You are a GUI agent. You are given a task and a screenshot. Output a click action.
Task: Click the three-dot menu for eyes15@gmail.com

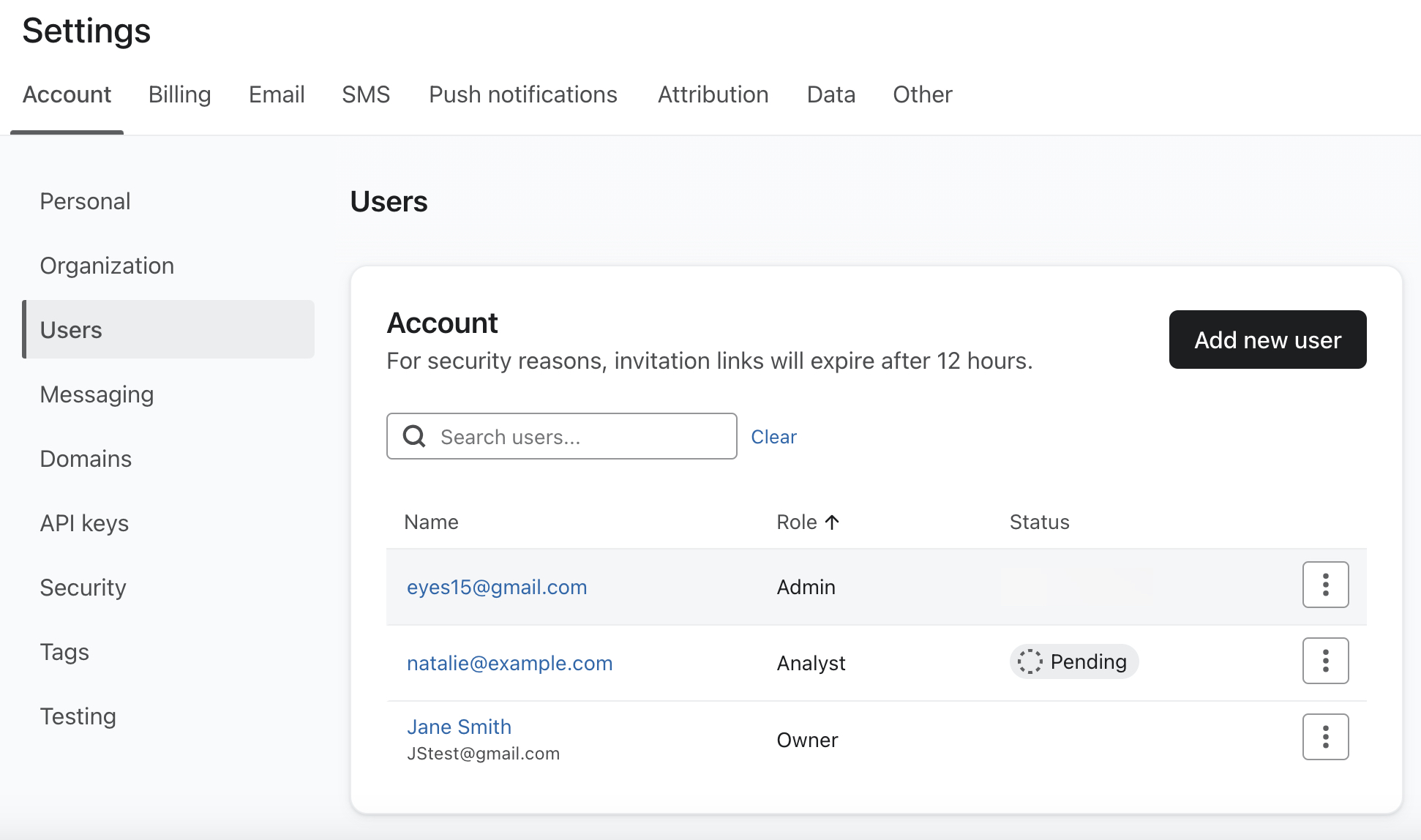1326,585
